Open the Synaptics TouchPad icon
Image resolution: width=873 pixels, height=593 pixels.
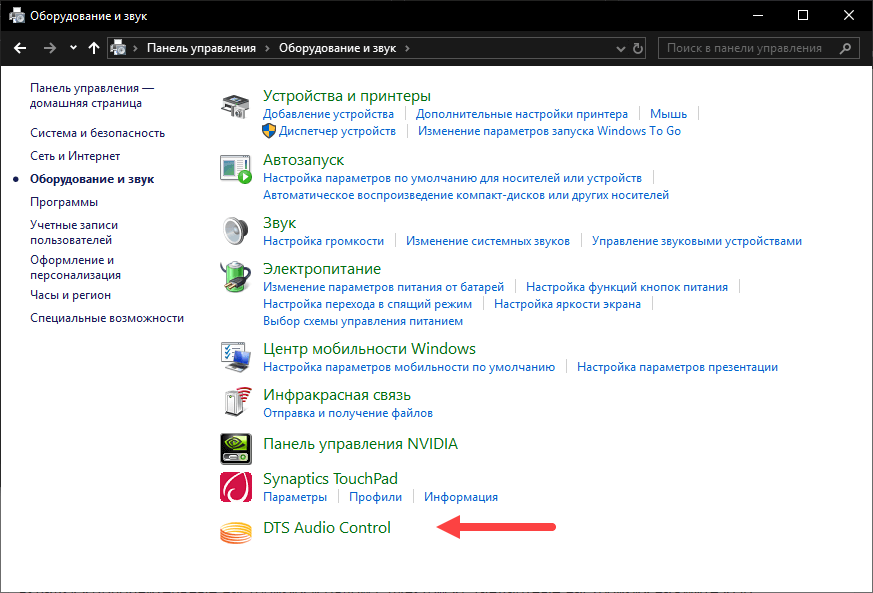(236, 487)
